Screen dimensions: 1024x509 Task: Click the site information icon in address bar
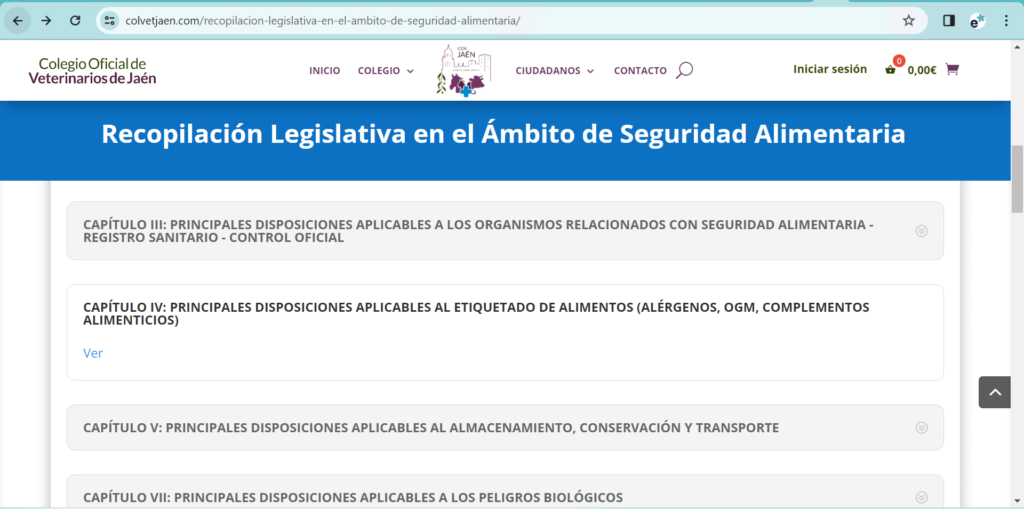pos(111,20)
